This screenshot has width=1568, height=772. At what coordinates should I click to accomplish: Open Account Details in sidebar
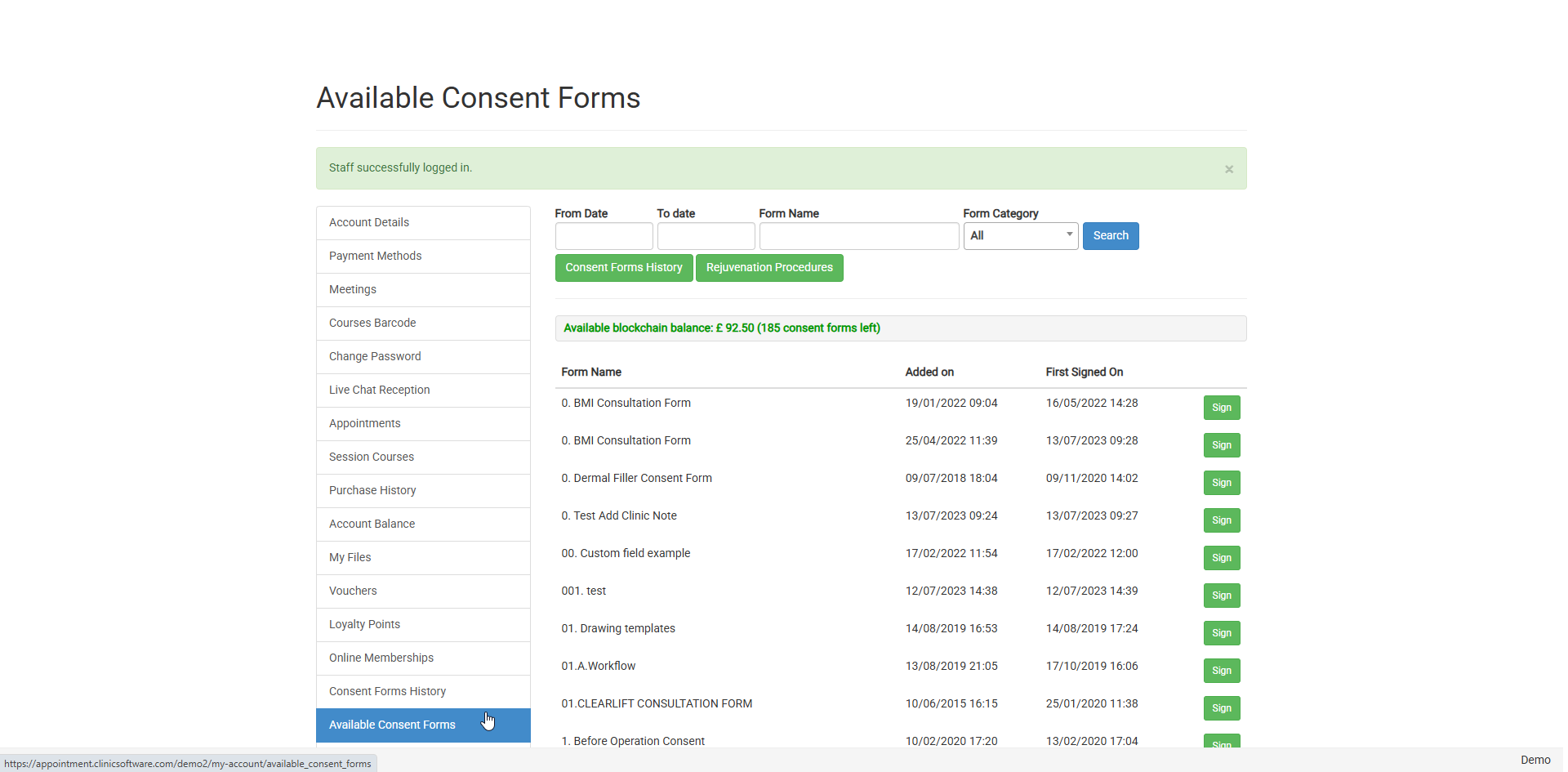[x=423, y=223]
